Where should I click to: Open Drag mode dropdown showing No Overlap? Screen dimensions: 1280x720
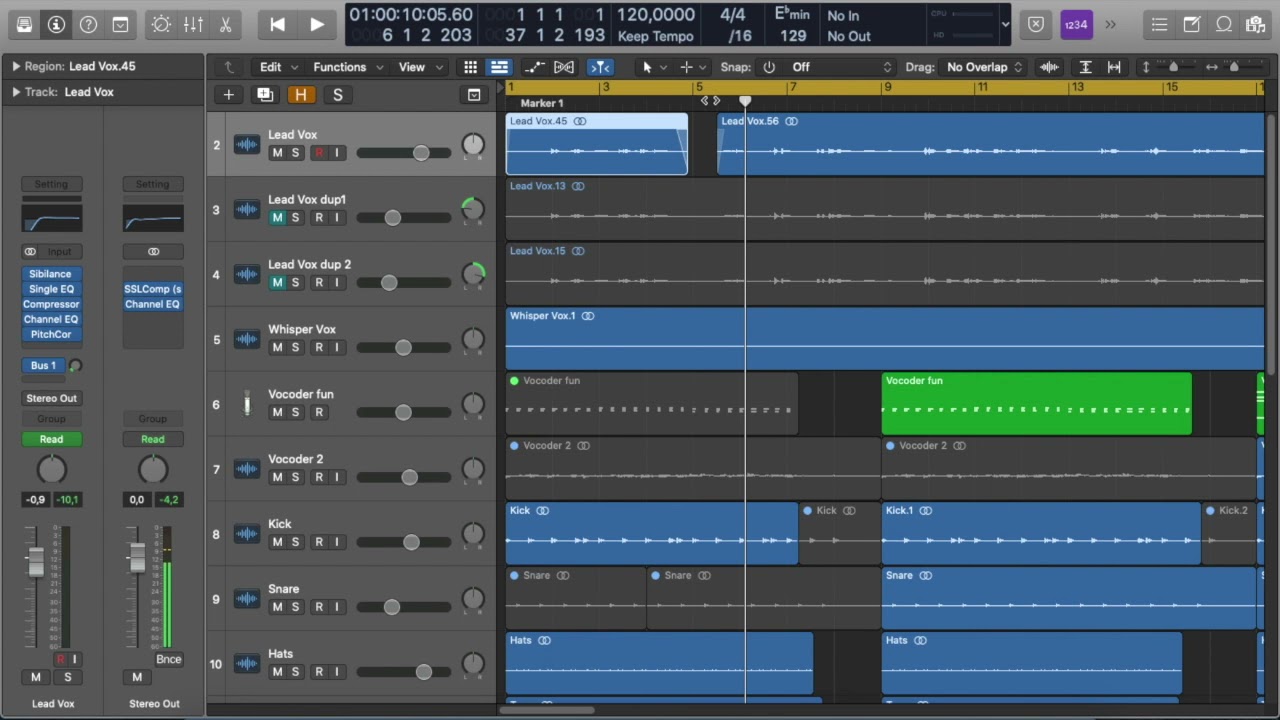tap(984, 67)
